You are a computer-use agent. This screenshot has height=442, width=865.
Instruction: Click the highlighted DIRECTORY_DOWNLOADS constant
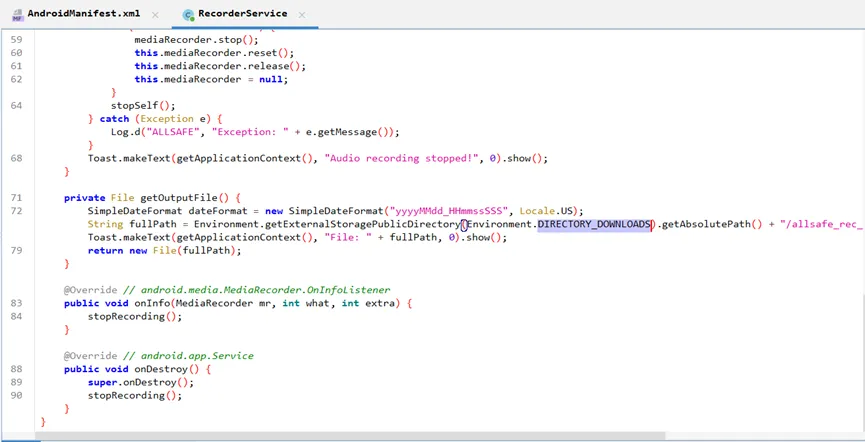(594, 224)
